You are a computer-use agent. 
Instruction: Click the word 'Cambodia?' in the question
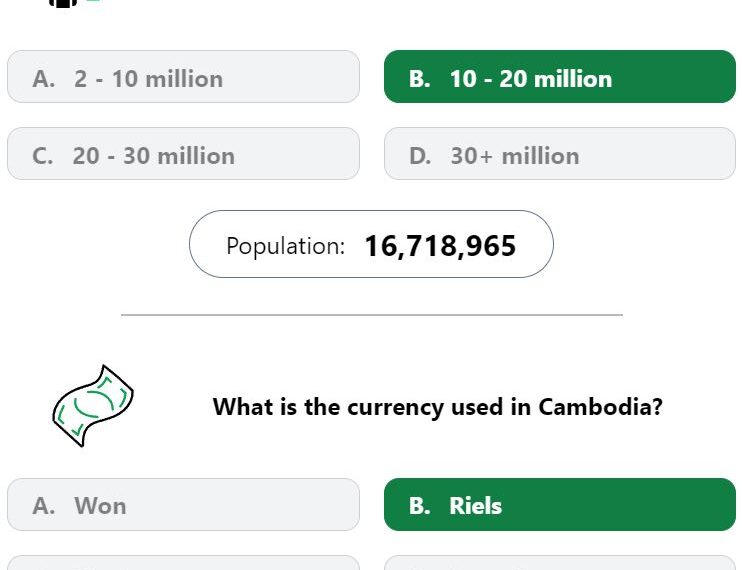pos(601,406)
